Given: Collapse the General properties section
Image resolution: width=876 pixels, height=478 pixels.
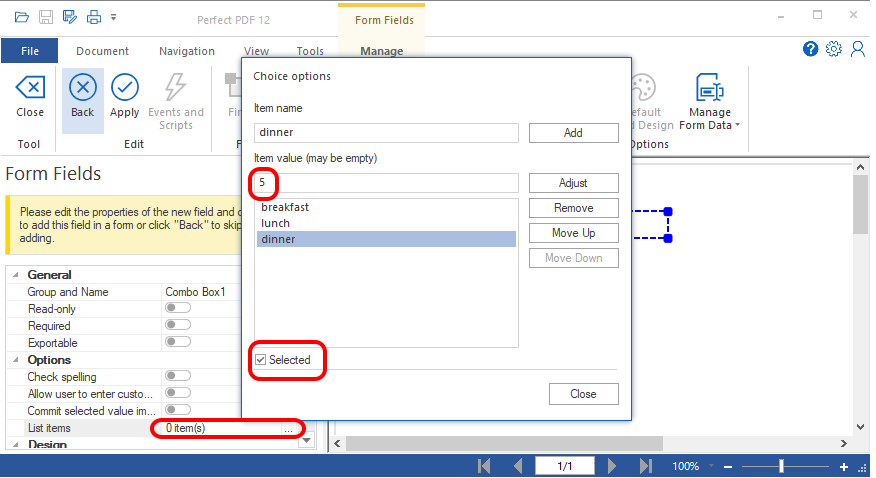Looking at the screenshot, I should (17, 275).
